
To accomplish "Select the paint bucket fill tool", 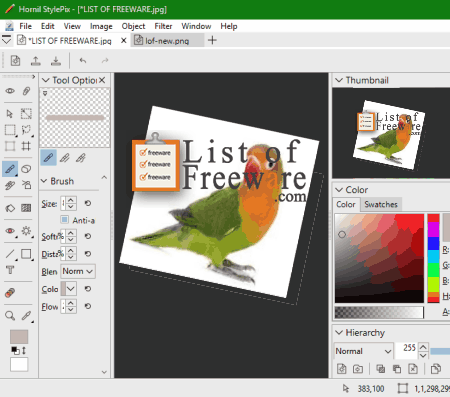I will pyautogui.click(x=10, y=208).
